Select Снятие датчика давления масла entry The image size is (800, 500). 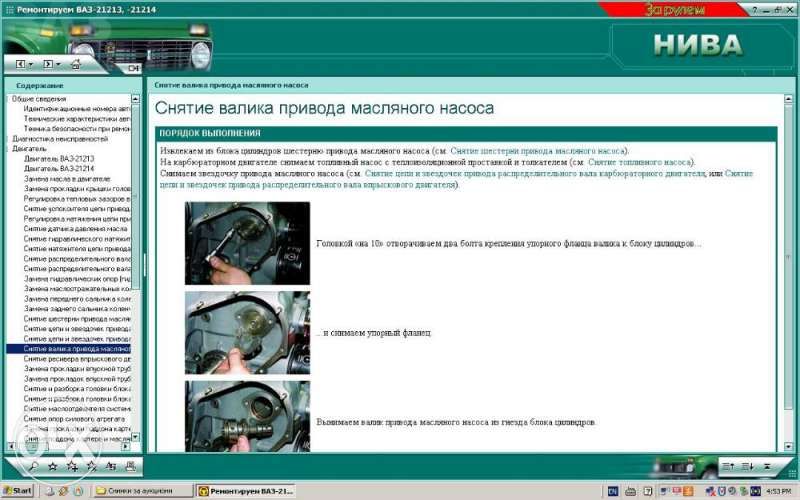click(76, 229)
